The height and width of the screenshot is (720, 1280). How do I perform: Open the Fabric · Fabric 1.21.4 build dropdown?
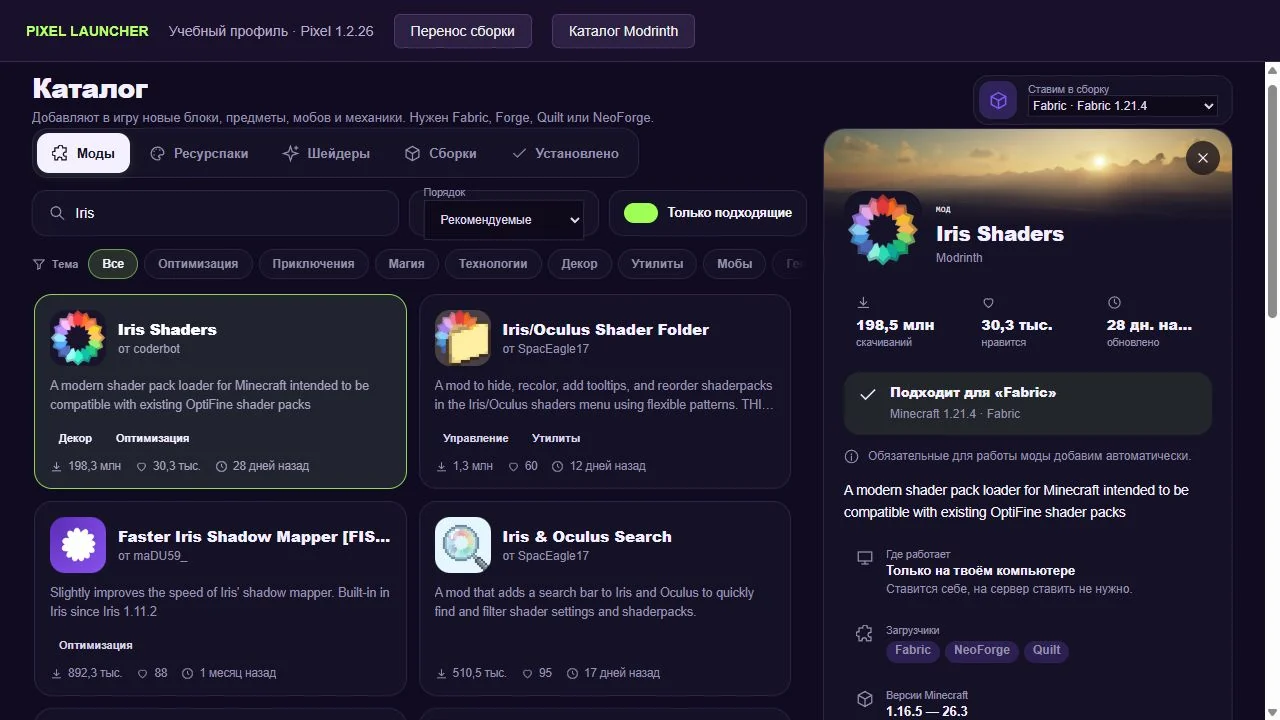coord(1123,106)
